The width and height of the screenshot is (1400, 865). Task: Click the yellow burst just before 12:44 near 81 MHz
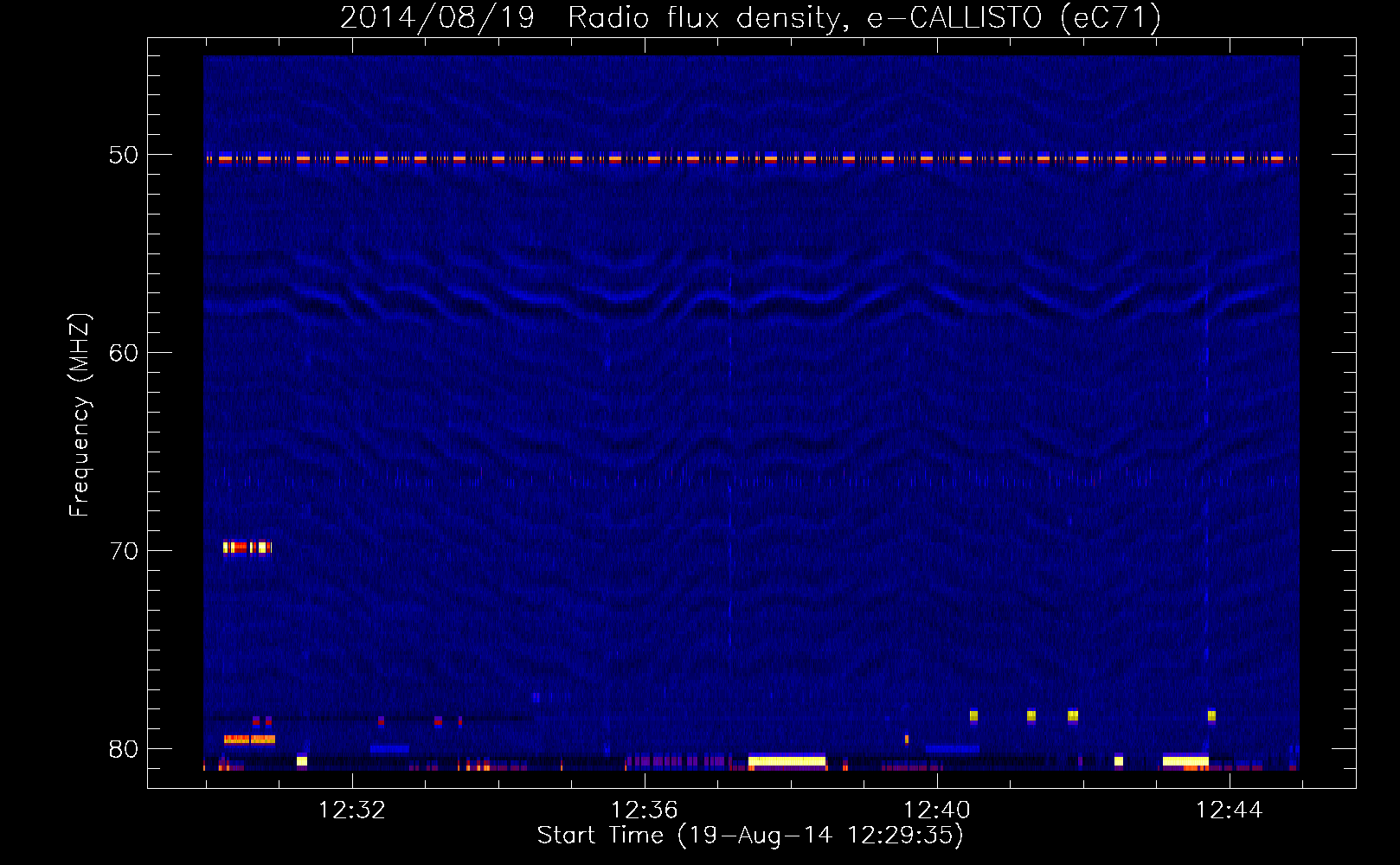point(1185,761)
